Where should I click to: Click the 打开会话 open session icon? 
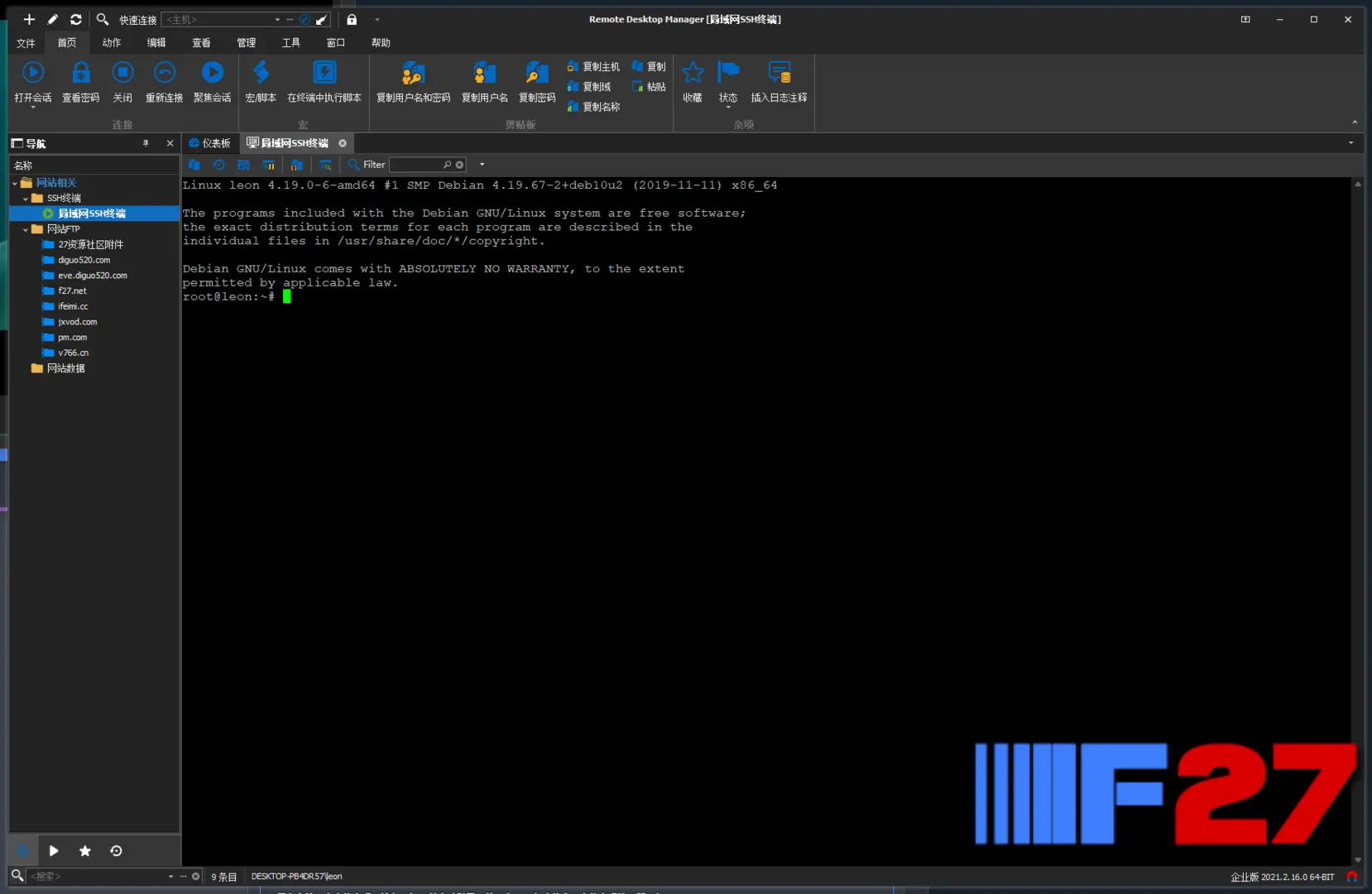click(33, 73)
